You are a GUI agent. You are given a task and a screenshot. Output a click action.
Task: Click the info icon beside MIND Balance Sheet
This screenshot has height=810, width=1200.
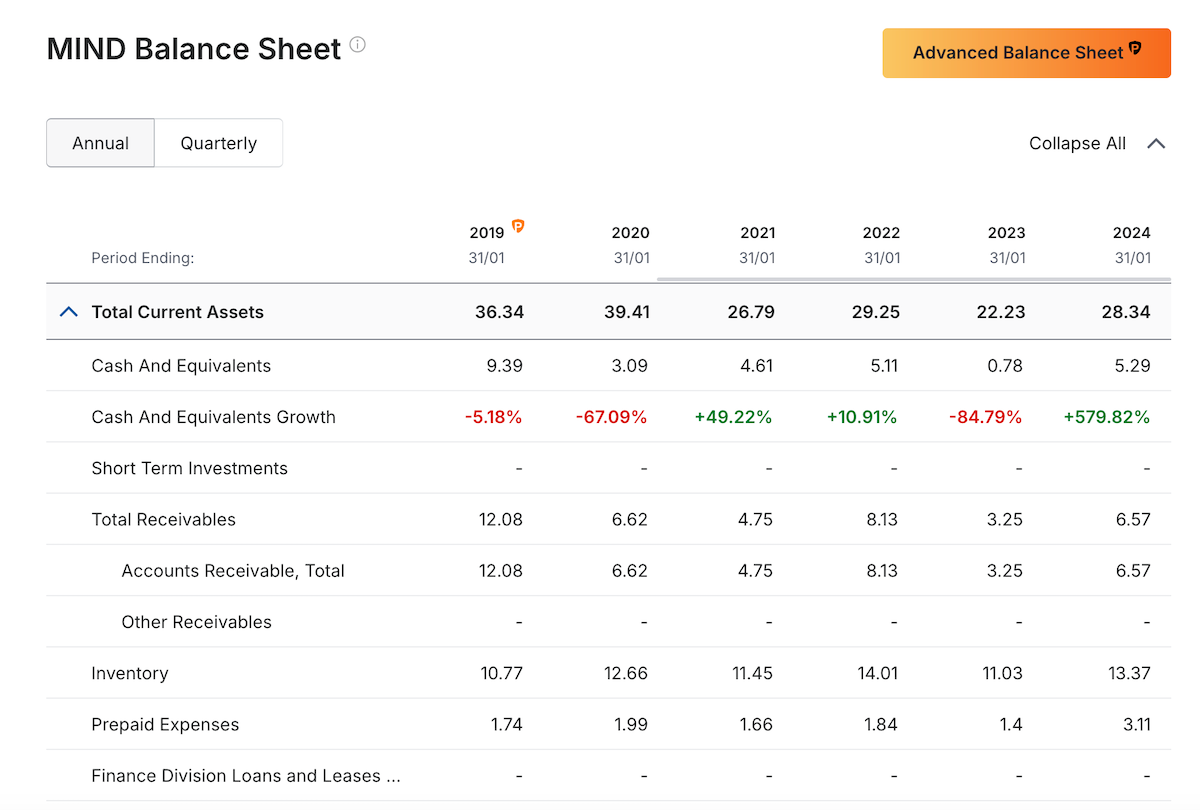pyautogui.click(x=358, y=45)
